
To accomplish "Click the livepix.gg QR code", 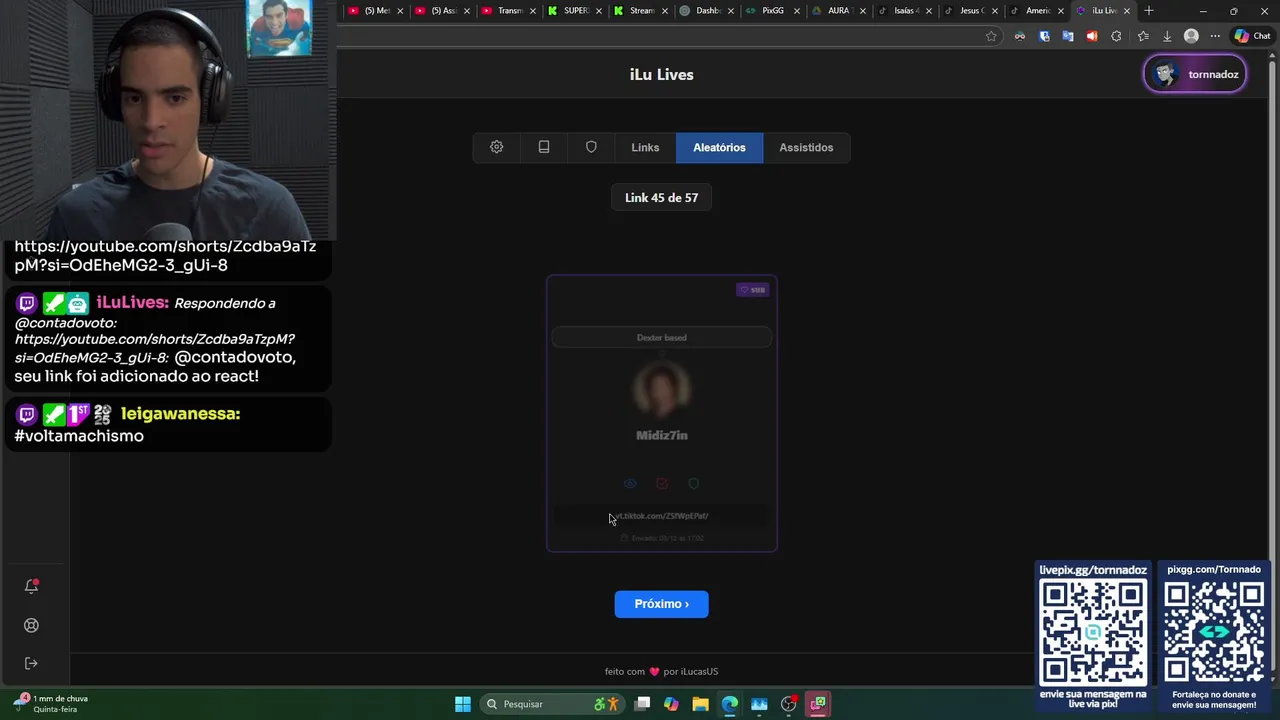I will [1093, 633].
